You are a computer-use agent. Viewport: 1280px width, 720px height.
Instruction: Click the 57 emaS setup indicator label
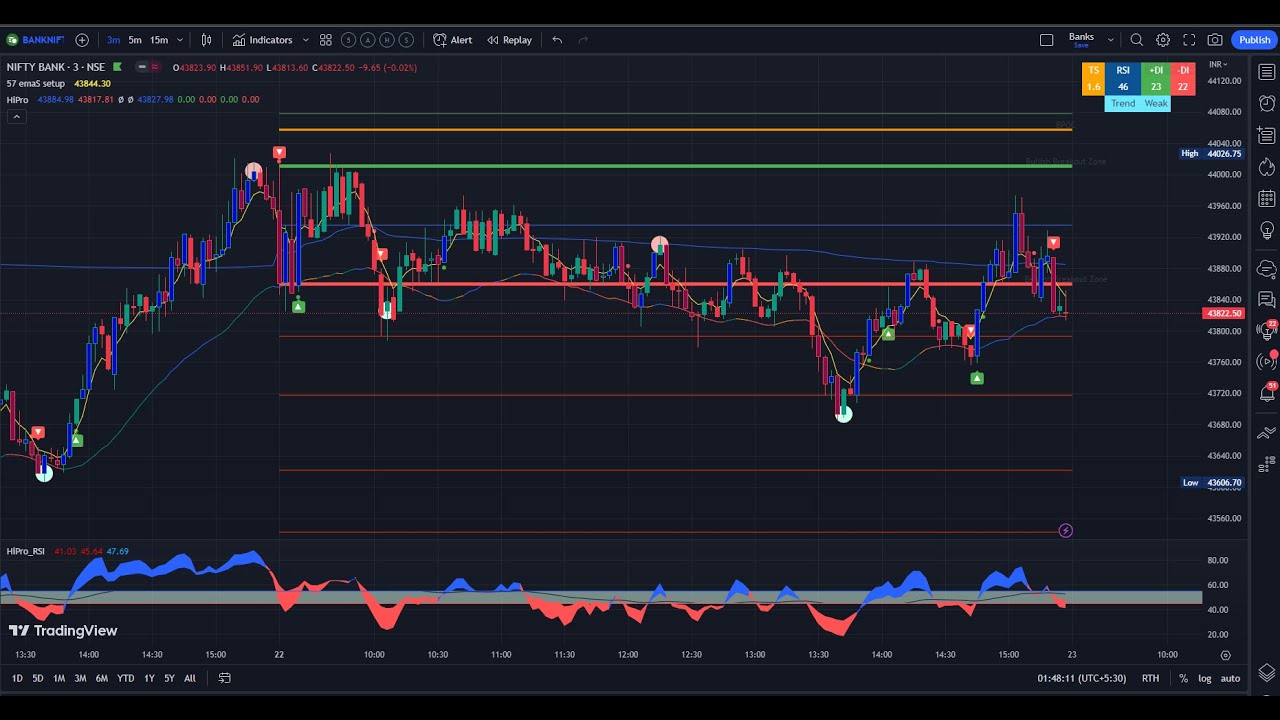(36, 84)
